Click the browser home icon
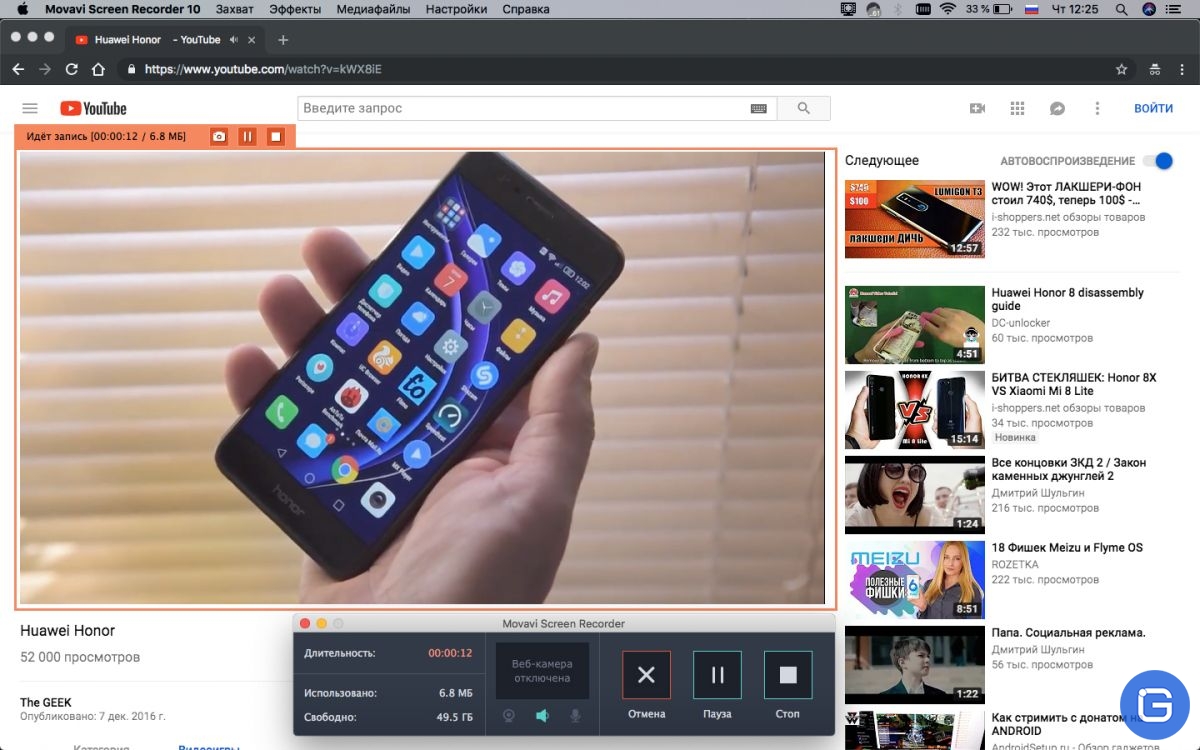 coord(98,69)
